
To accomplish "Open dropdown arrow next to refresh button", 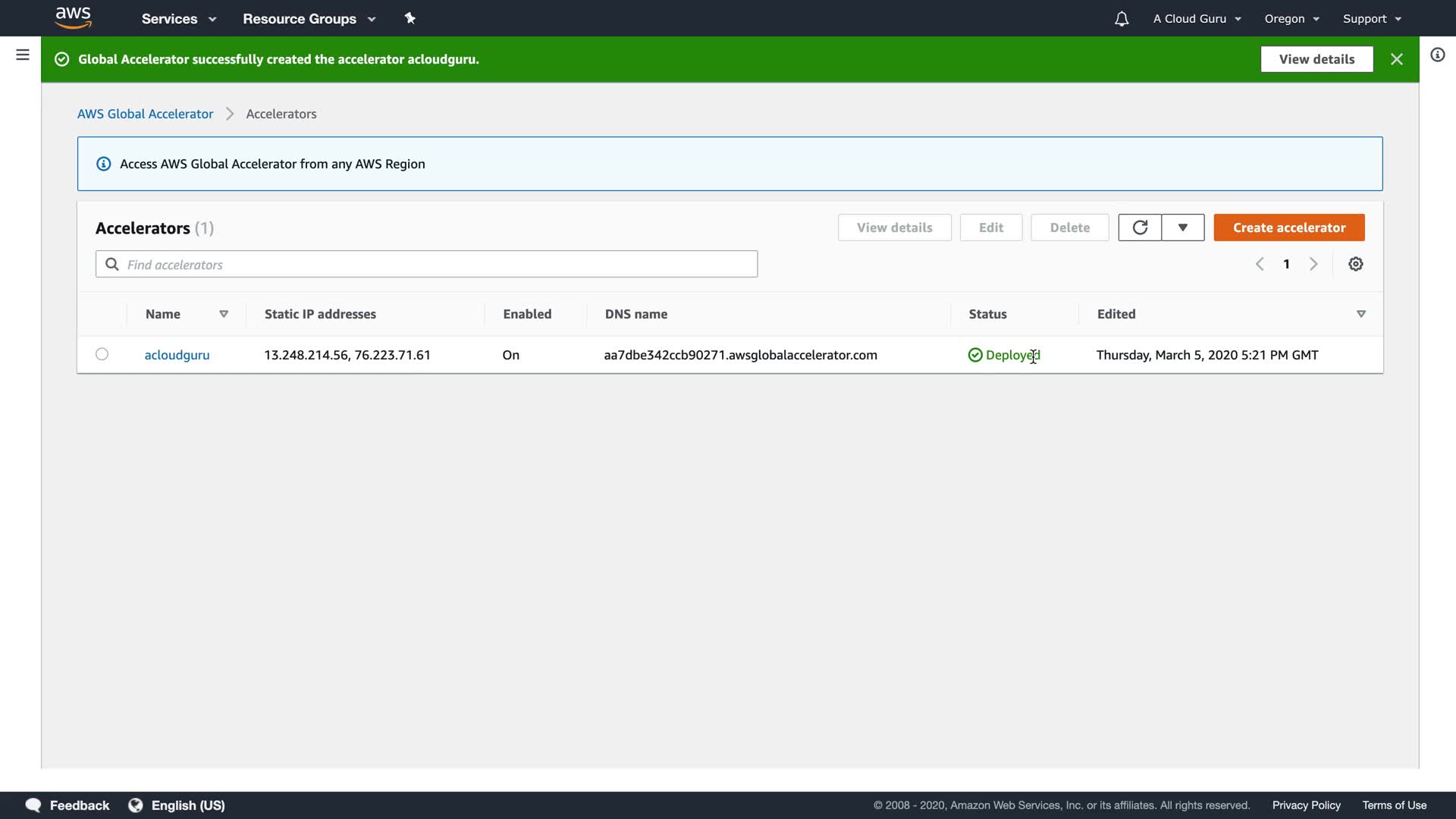I will (x=1183, y=227).
